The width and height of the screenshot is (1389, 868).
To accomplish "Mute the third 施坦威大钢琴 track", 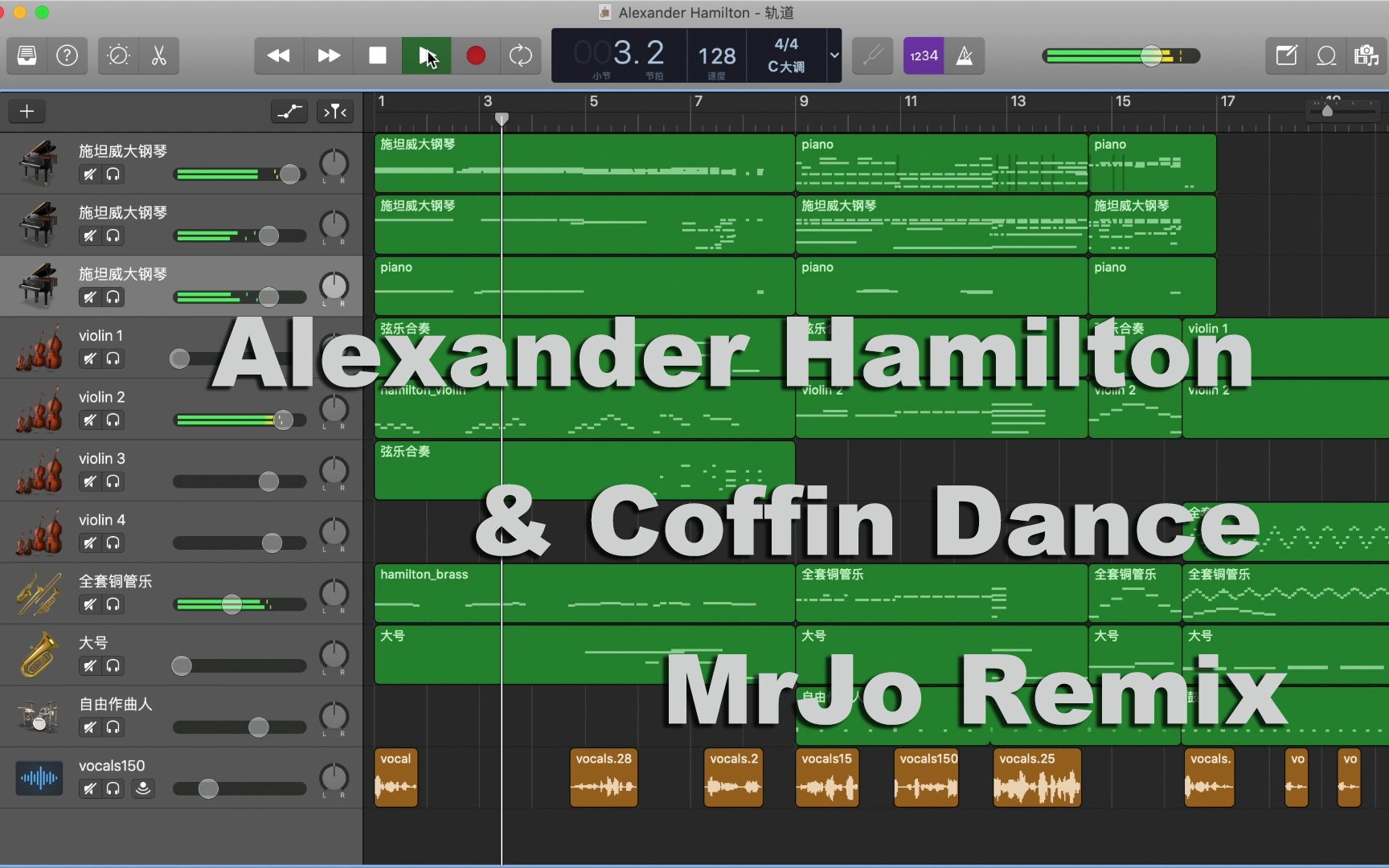I will [90, 297].
